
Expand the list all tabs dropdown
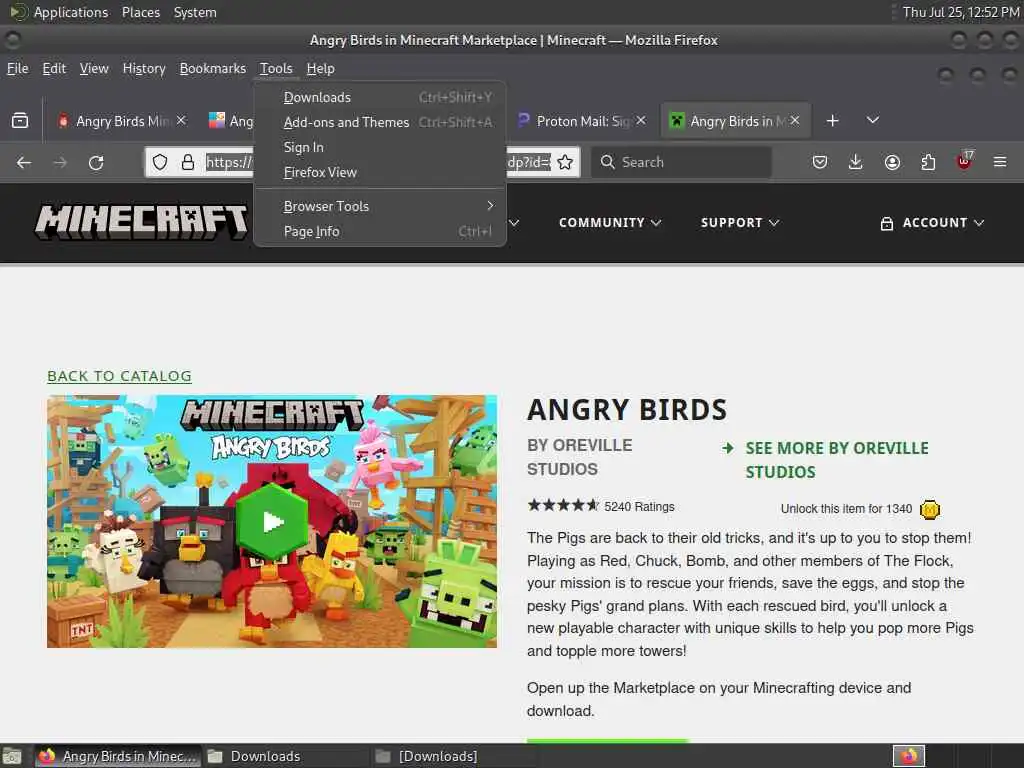[872, 120]
